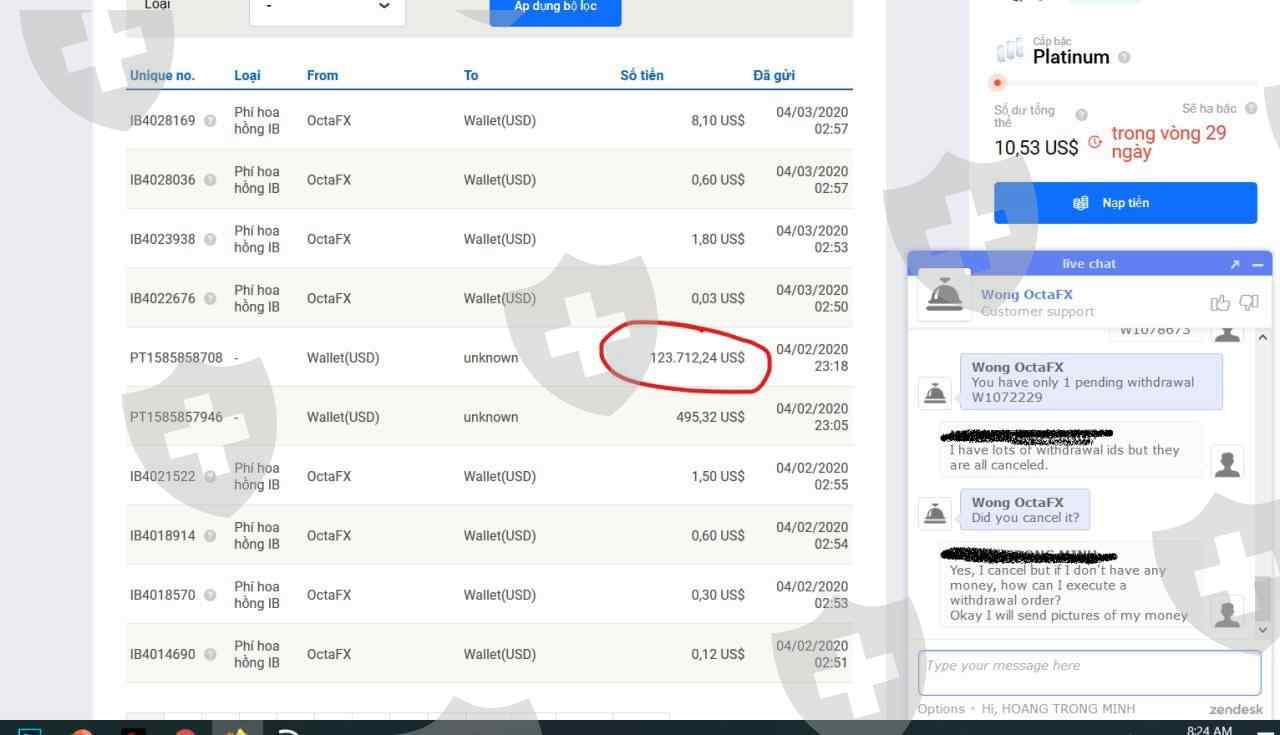
Task: Click the 10,53 US$ total balance
Action: click(1036, 148)
